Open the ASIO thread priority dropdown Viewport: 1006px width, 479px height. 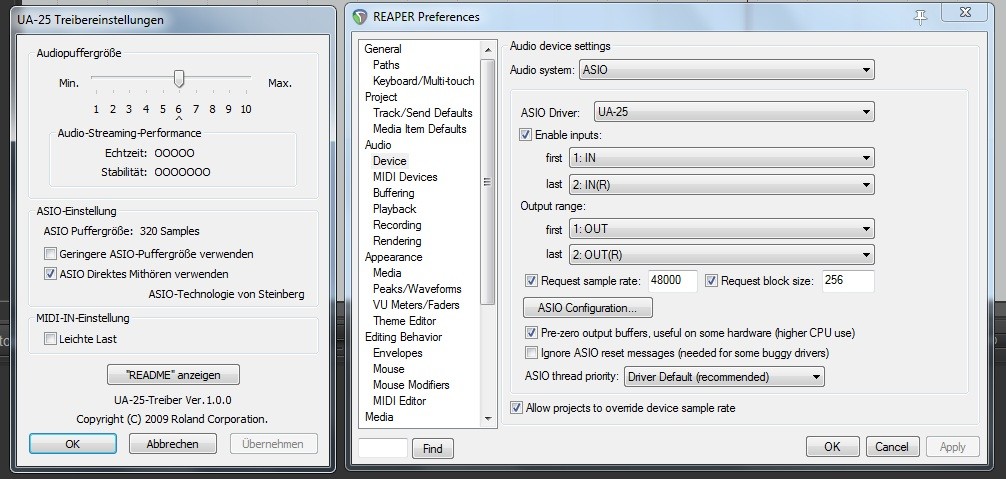click(724, 377)
